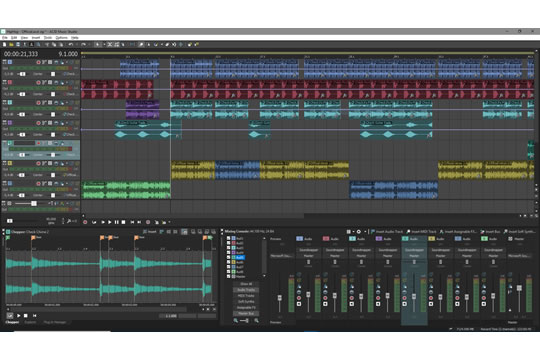
Task: Open Soundmapper input dropdown on first mixer channel
Action: tap(308, 250)
